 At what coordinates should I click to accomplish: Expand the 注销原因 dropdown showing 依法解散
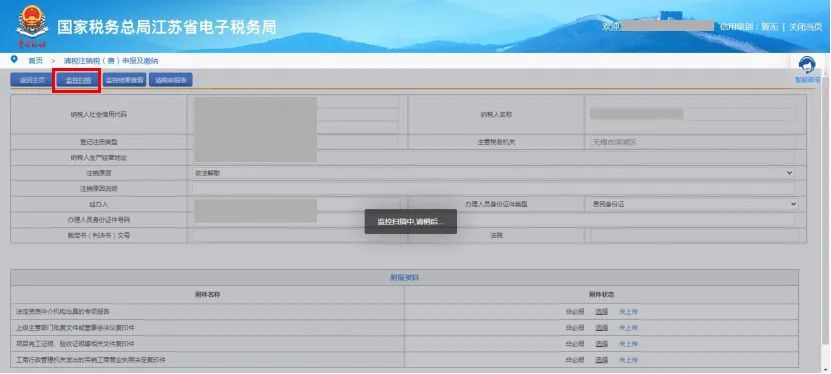493,173
